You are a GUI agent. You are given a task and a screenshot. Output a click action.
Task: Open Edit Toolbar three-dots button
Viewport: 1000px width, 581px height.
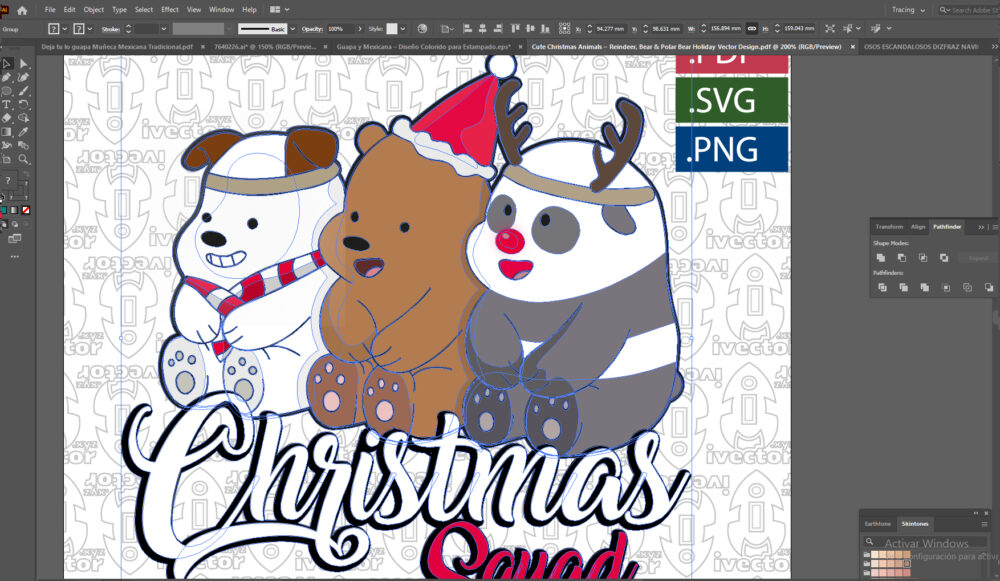pyautogui.click(x=15, y=256)
